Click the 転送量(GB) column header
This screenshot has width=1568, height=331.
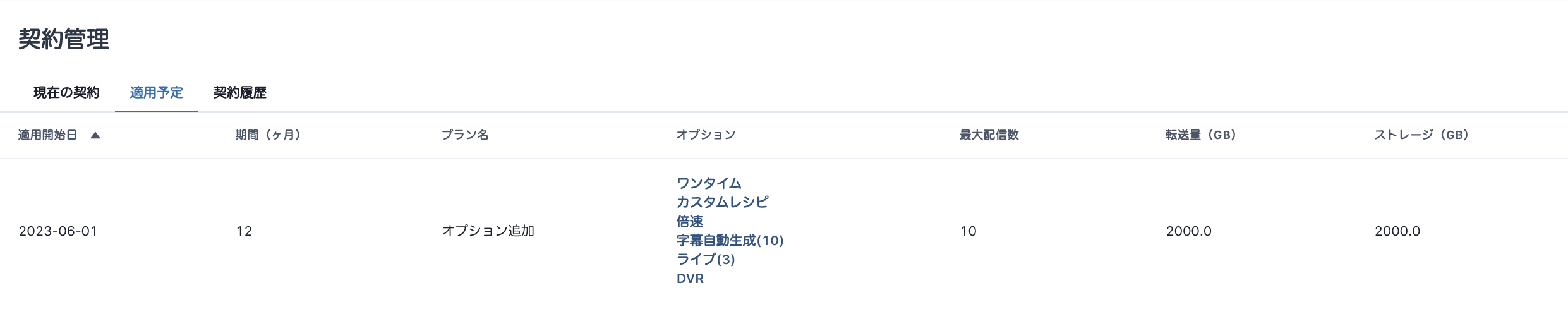[x=1200, y=135]
